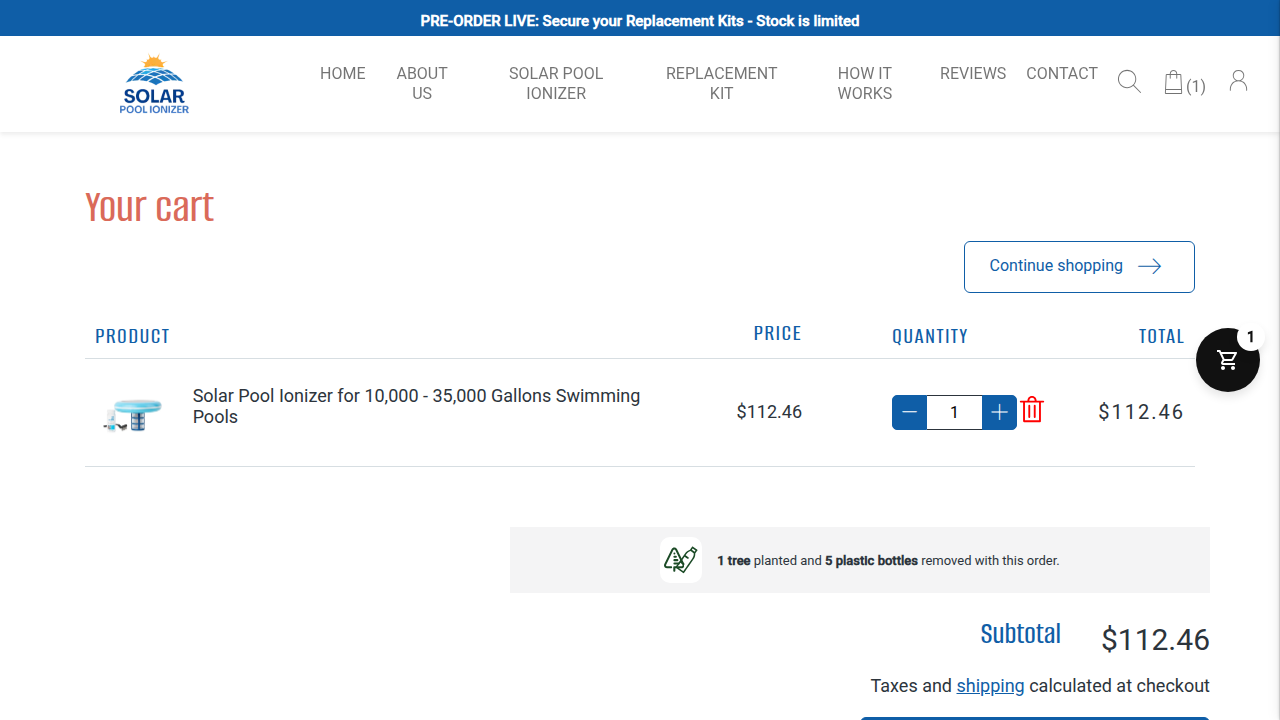The height and width of the screenshot is (720, 1280).
Task: Click the $112.46 line total
Action: tap(1141, 412)
